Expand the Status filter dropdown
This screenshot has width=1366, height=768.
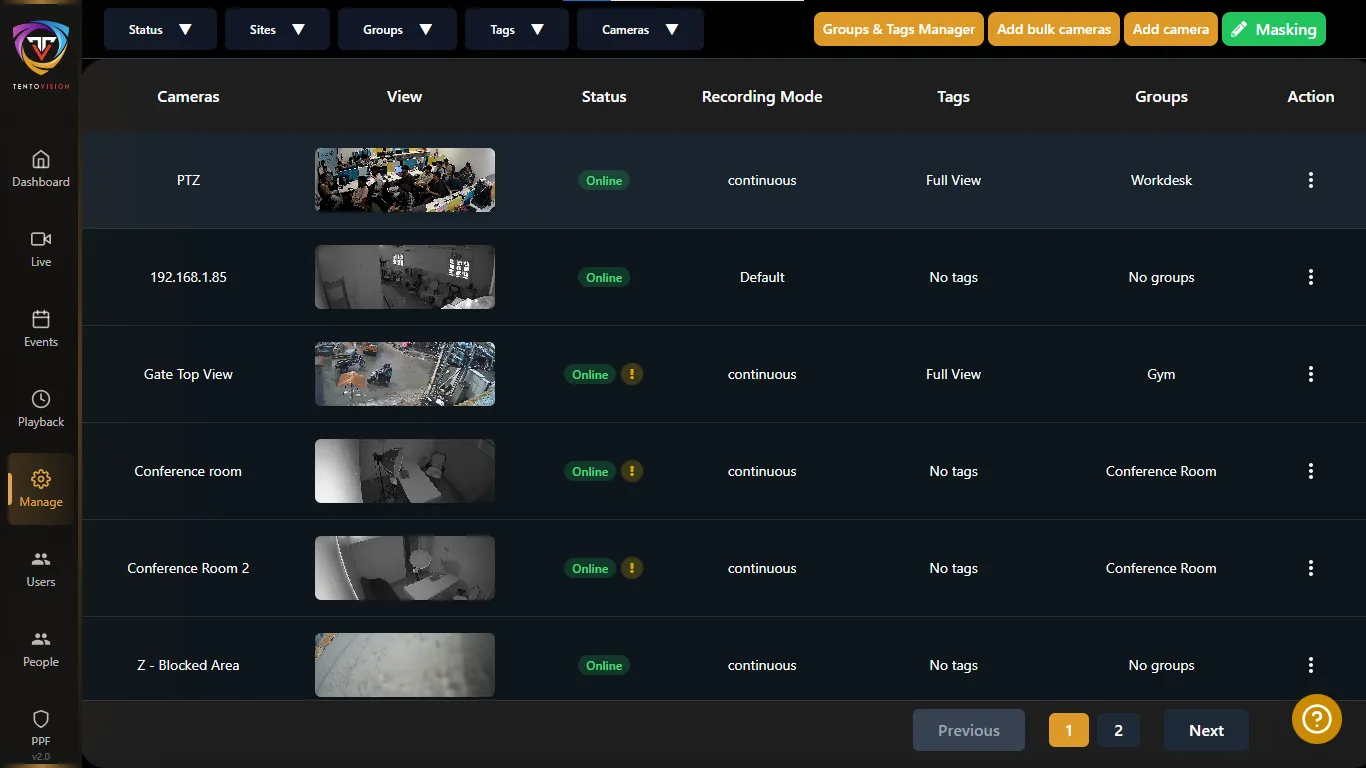(x=160, y=30)
